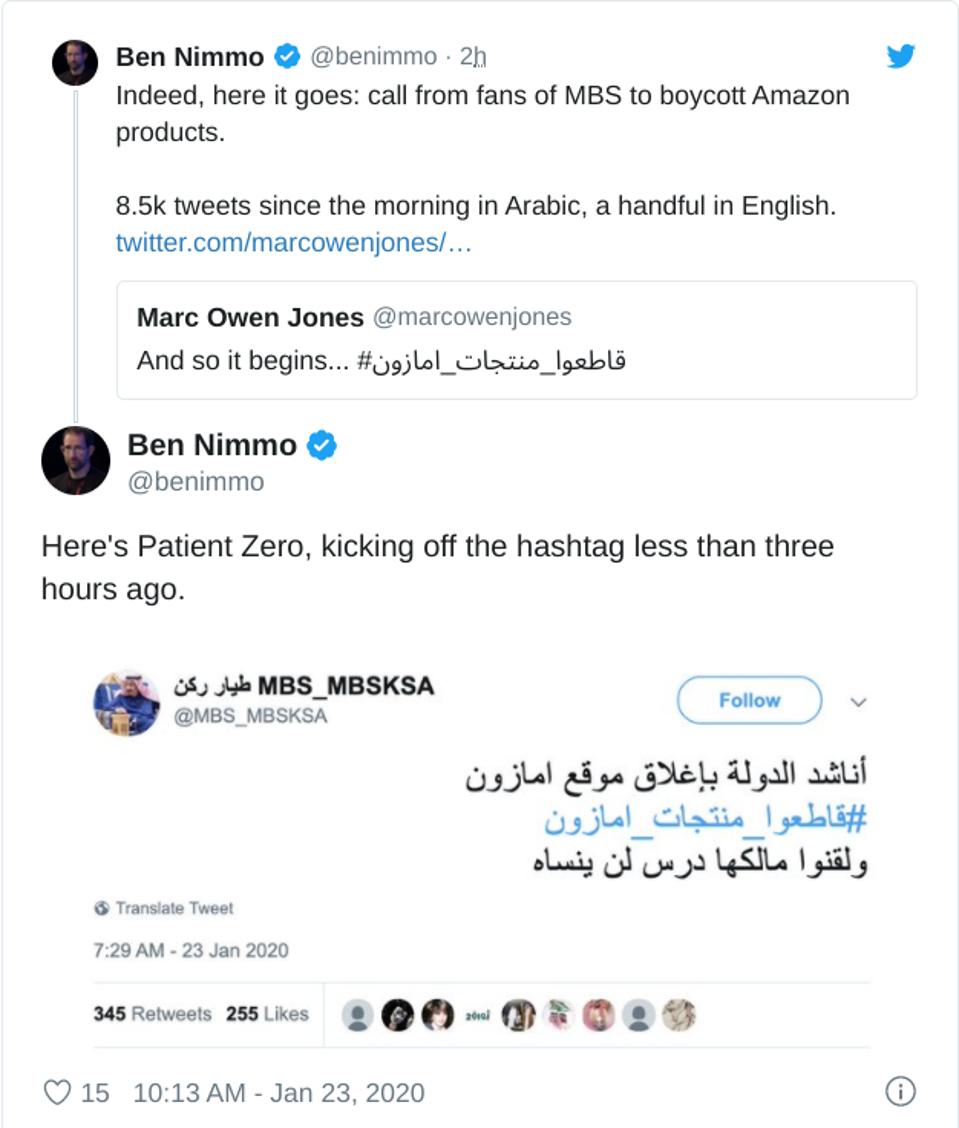The image size is (959, 1128).
Task: Expand the chevron menu next to Follow
Action: coord(857,702)
